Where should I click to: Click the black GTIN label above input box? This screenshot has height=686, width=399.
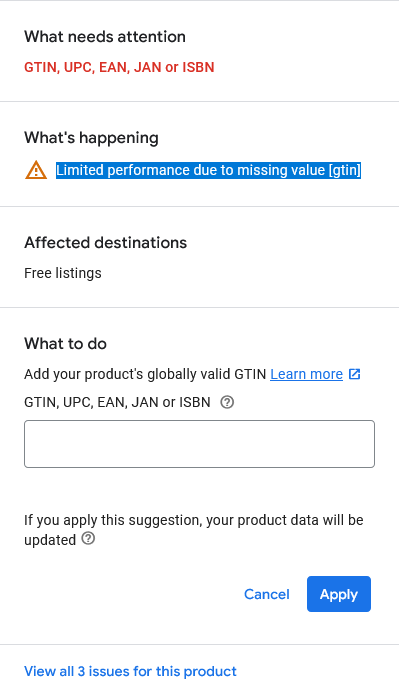[117, 402]
